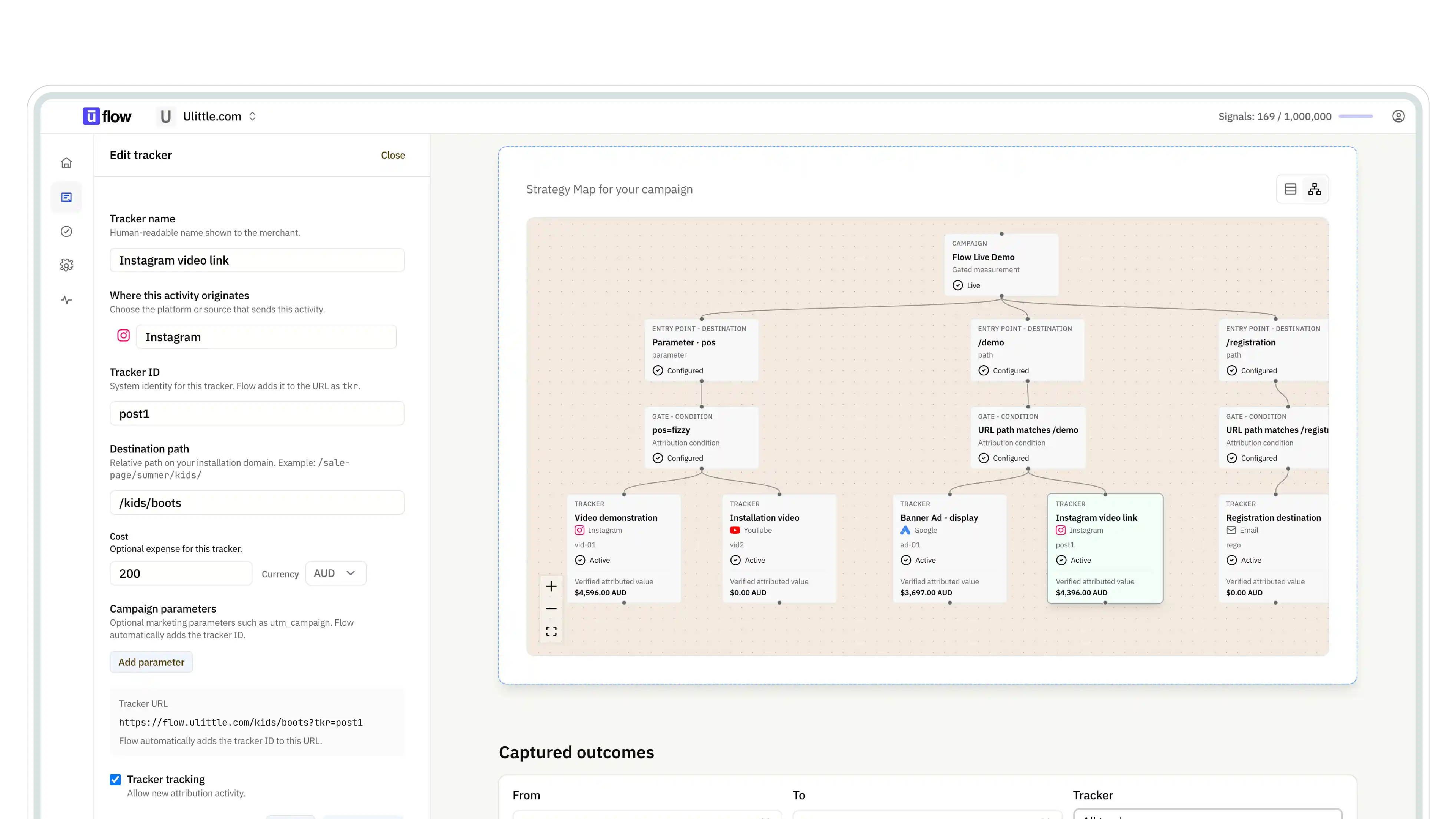Select the Parameter · pos entry point node

701,350
